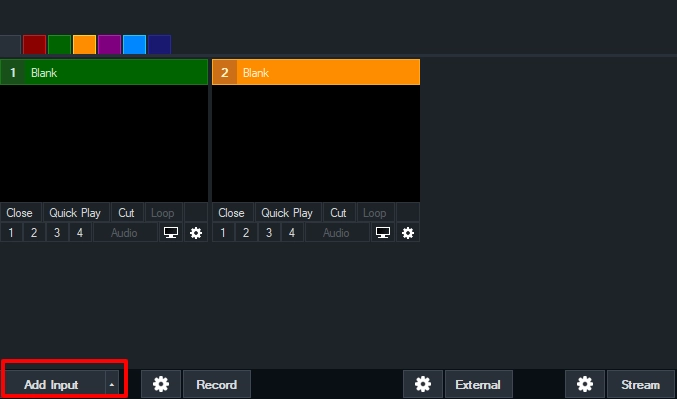The image size is (677, 399).
Task: Quick Play input 1
Action: [x=76, y=213]
